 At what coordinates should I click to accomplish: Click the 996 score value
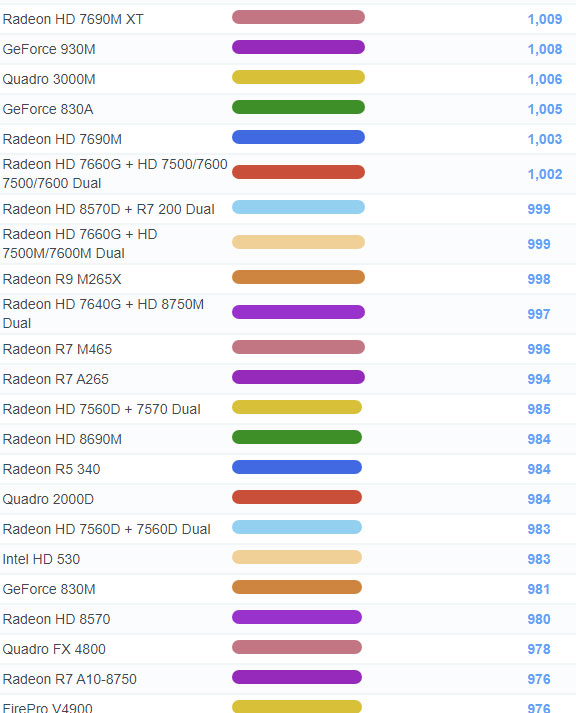click(539, 349)
